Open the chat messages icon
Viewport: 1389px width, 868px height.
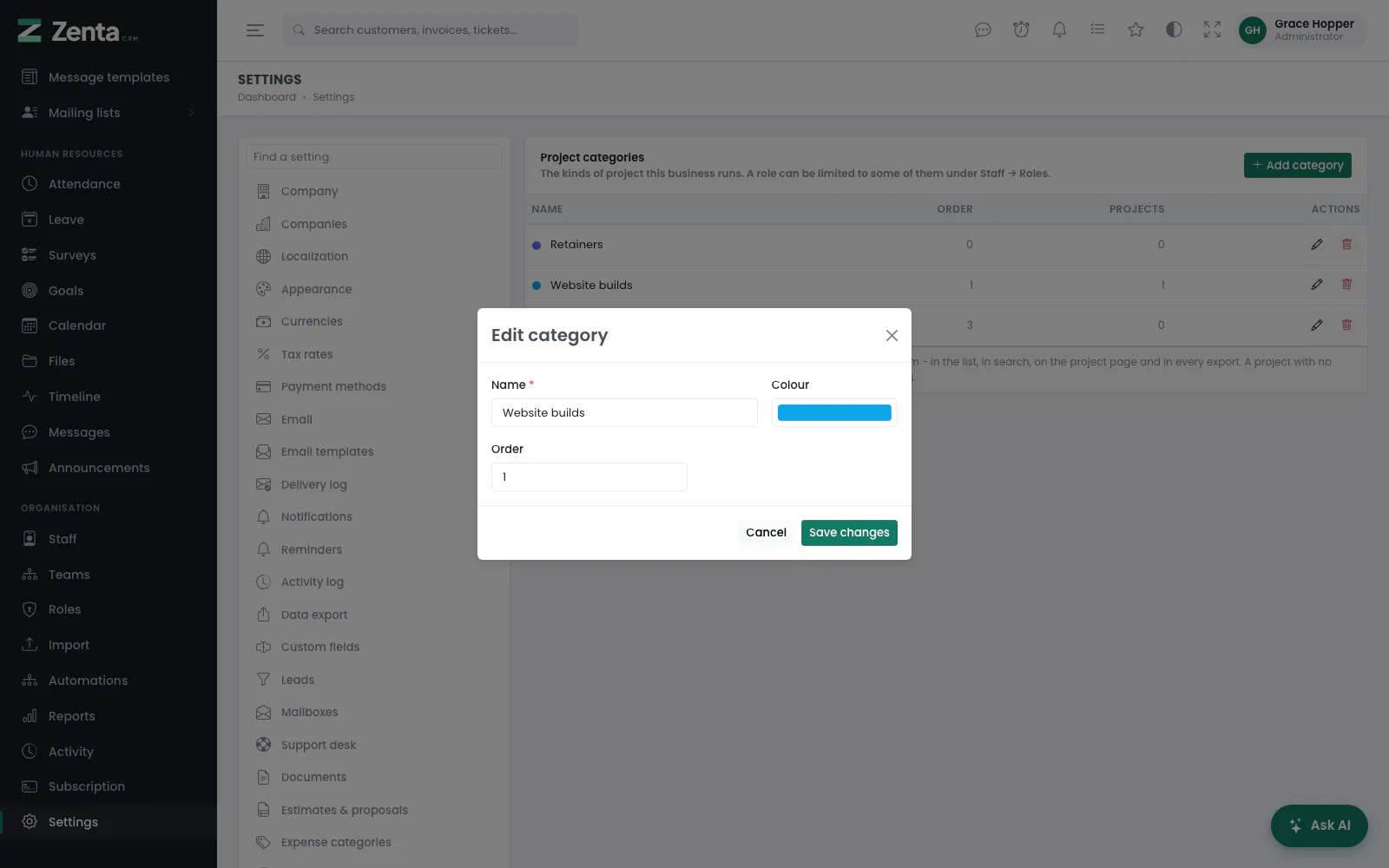[x=983, y=30]
